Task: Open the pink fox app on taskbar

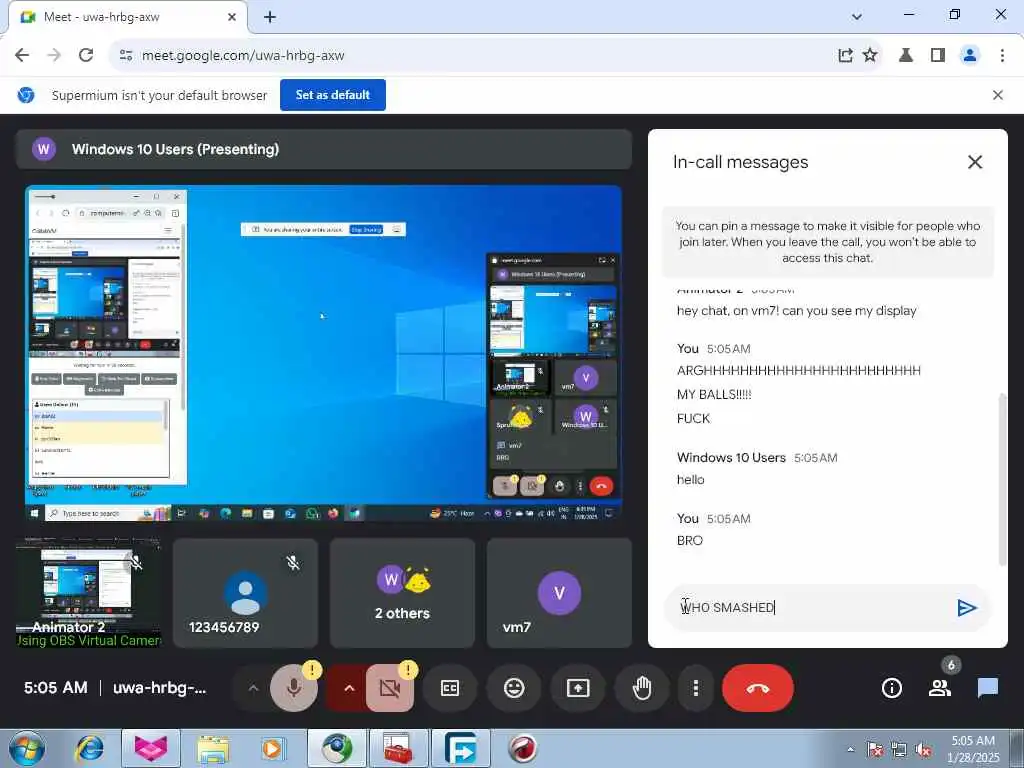Action: (151, 748)
